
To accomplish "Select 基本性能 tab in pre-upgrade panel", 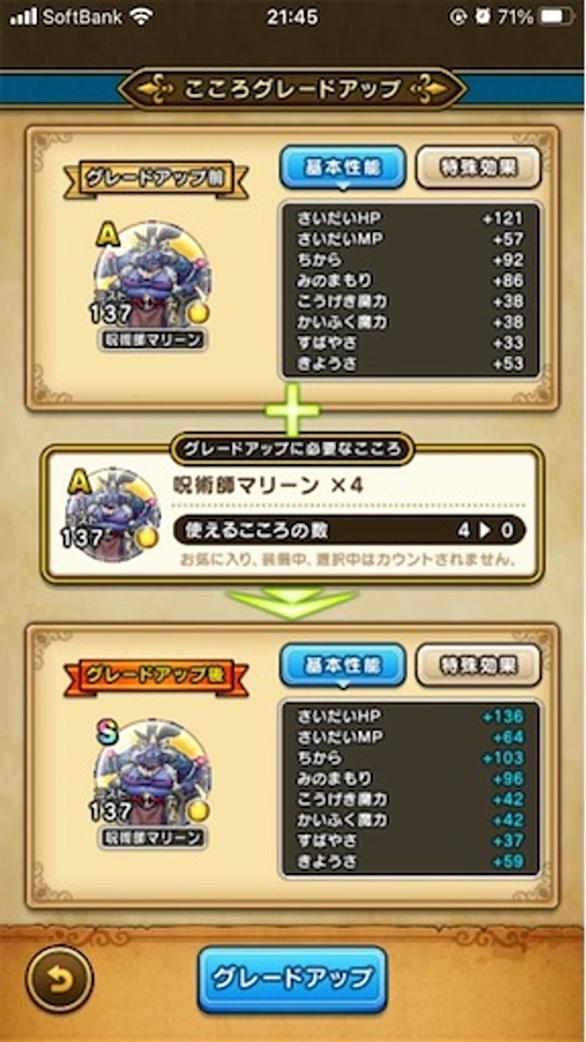I will pos(343,167).
